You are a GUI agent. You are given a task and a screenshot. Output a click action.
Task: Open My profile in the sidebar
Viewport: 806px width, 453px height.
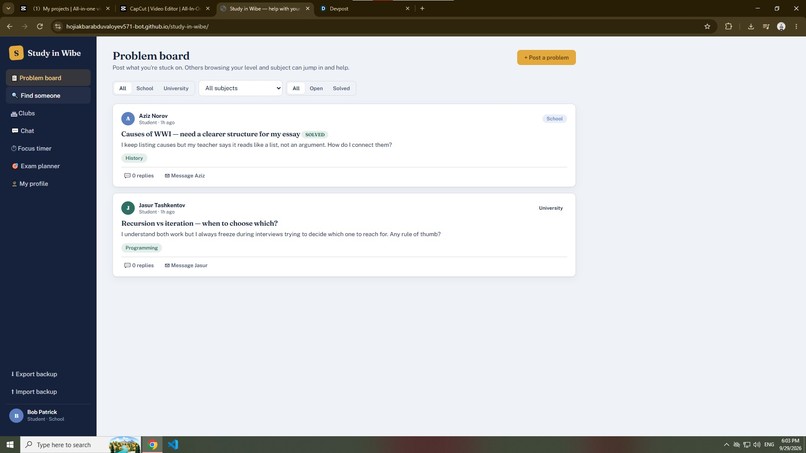pyautogui.click(x=48, y=184)
